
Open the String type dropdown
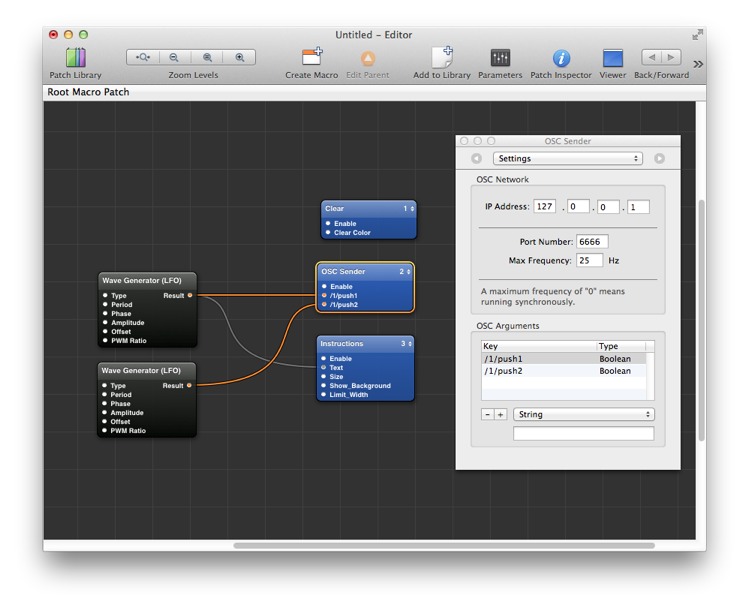[x=583, y=414]
